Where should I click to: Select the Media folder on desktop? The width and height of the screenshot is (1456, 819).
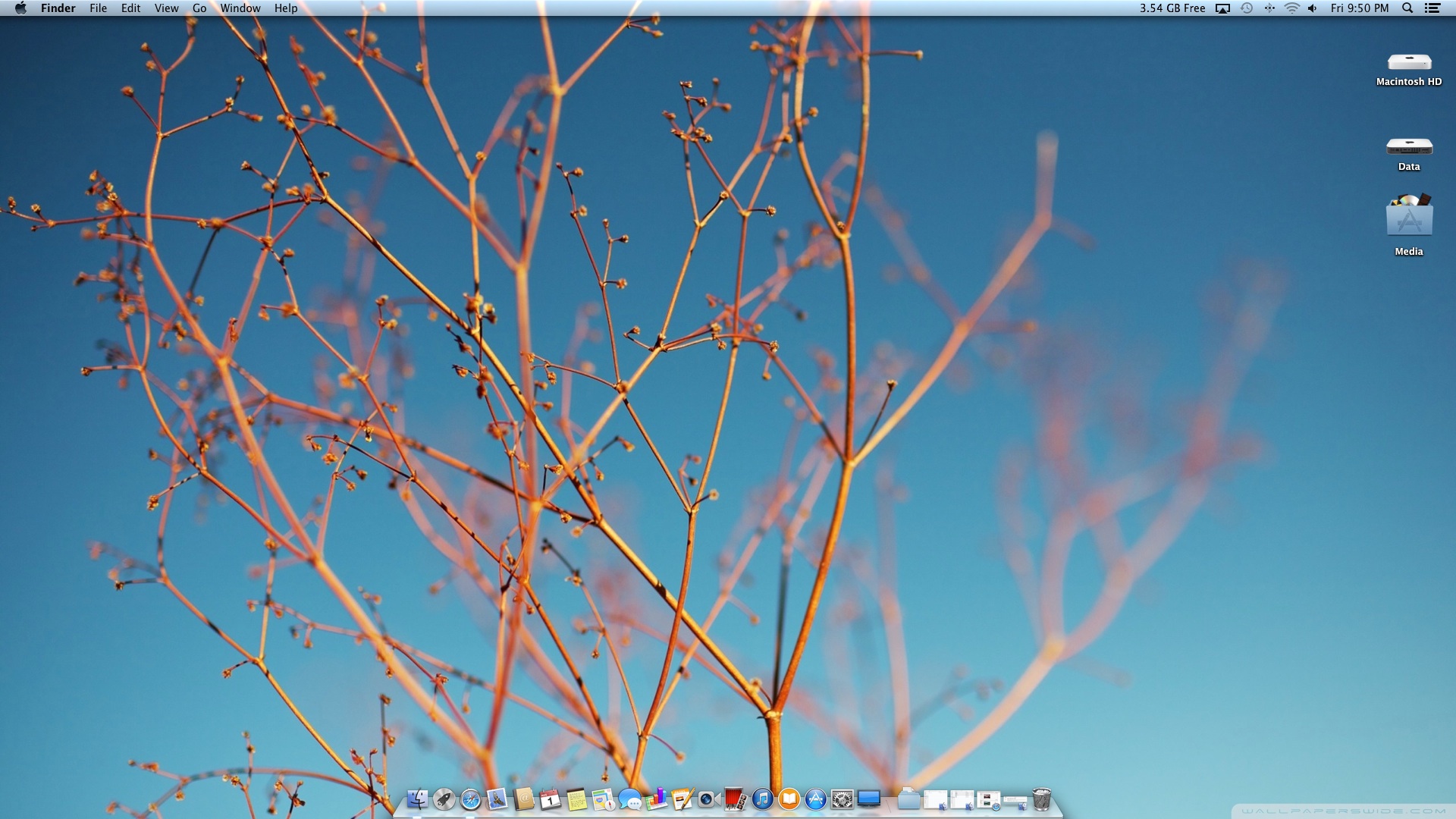pyautogui.click(x=1409, y=218)
